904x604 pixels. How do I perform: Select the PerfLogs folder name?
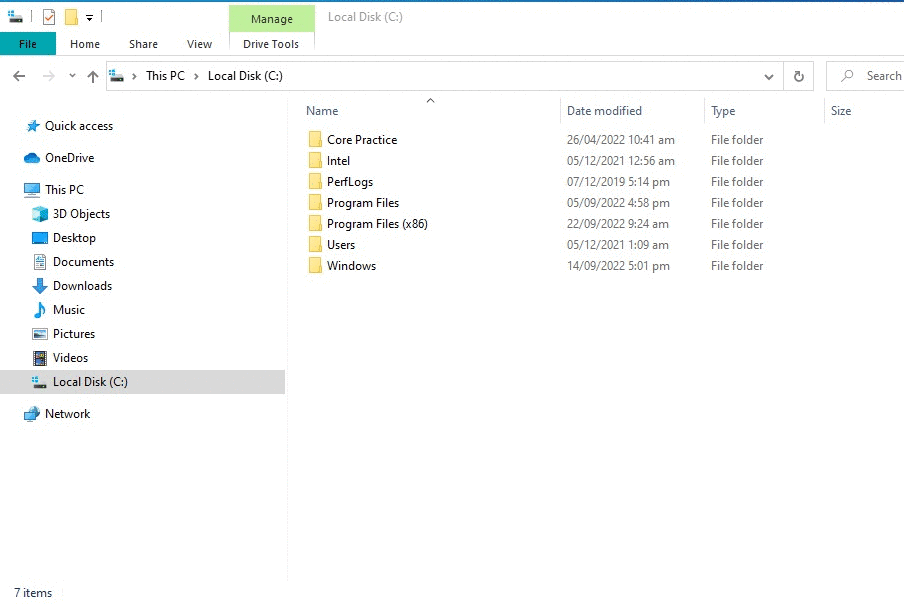350,182
